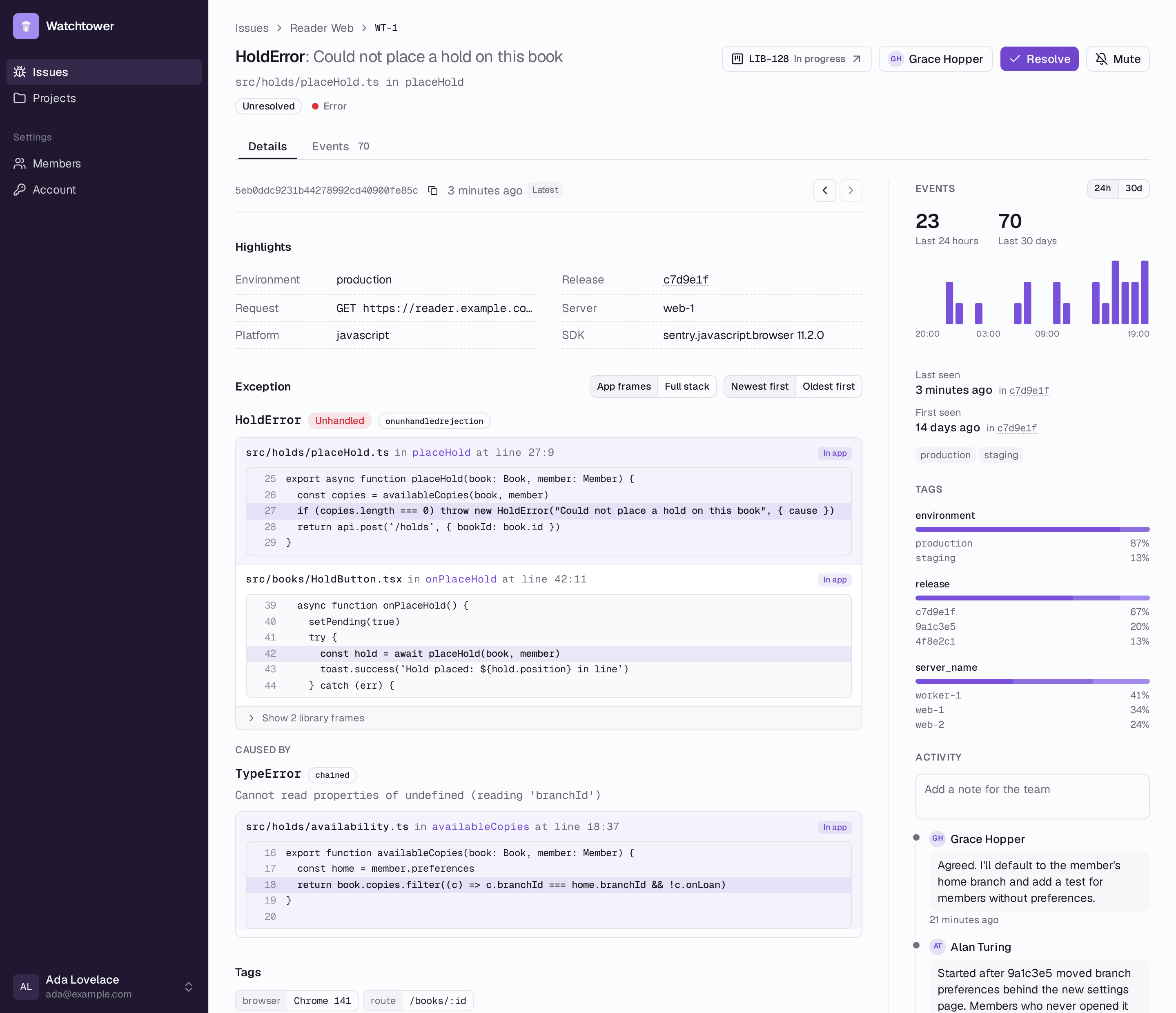Click the Resolve button
Viewport: 1176px width, 1013px height.
1039,59
